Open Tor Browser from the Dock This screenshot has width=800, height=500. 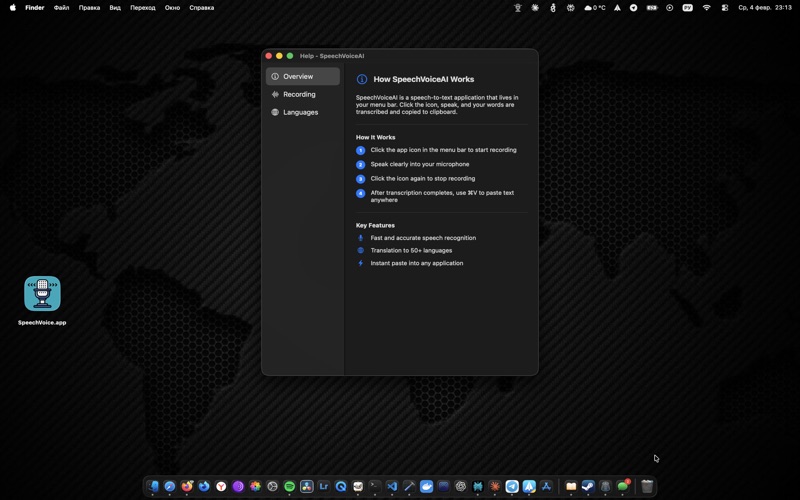point(238,486)
